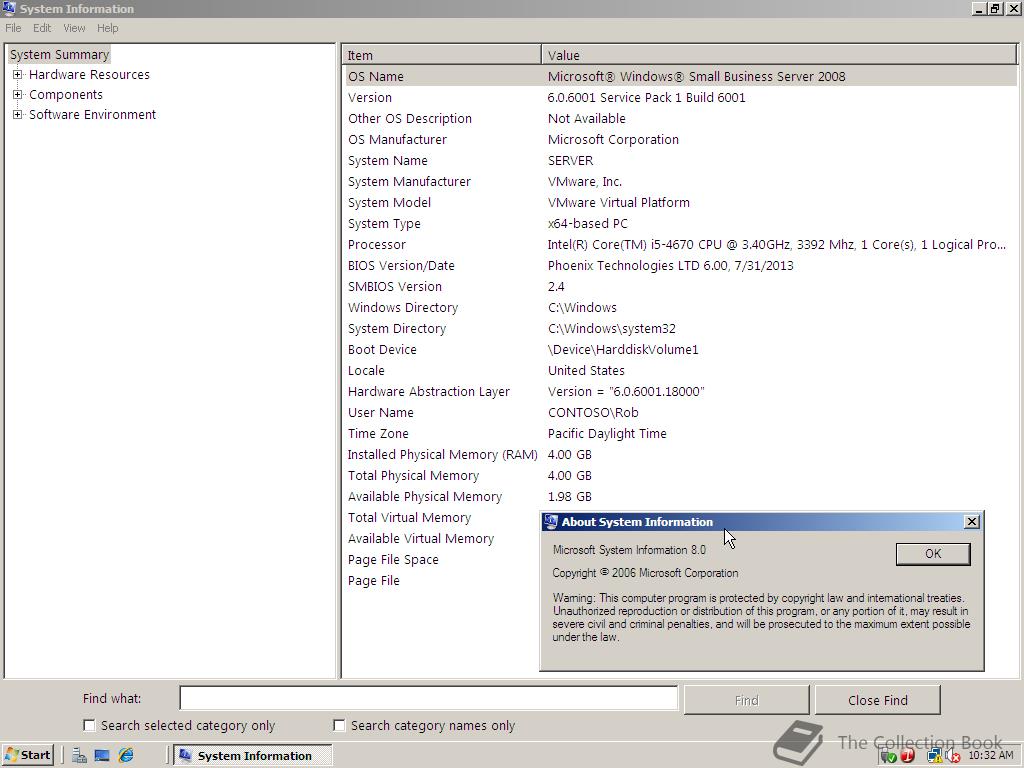The height and width of the screenshot is (768, 1024).
Task: Select the 'Hardware Abstraction Layer' row
Action: (680, 391)
